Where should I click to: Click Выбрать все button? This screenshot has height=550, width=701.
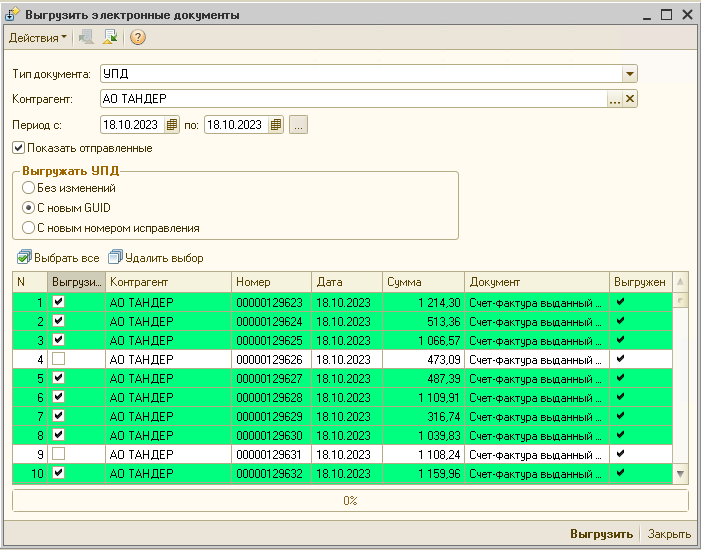point(58,258)
